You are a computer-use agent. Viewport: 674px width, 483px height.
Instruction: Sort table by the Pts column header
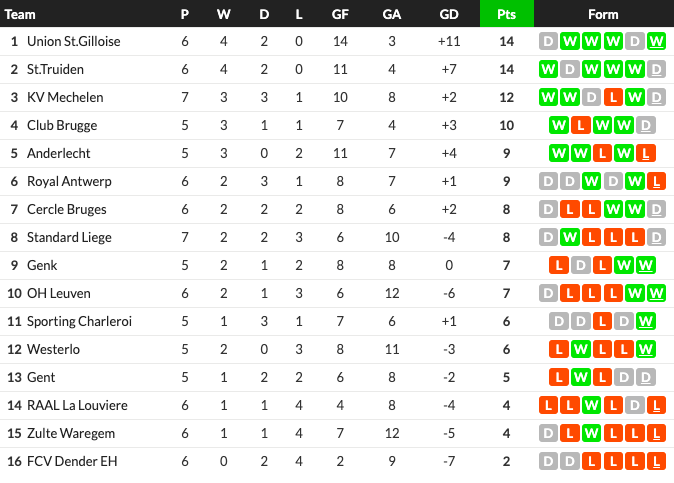(507, 14)
